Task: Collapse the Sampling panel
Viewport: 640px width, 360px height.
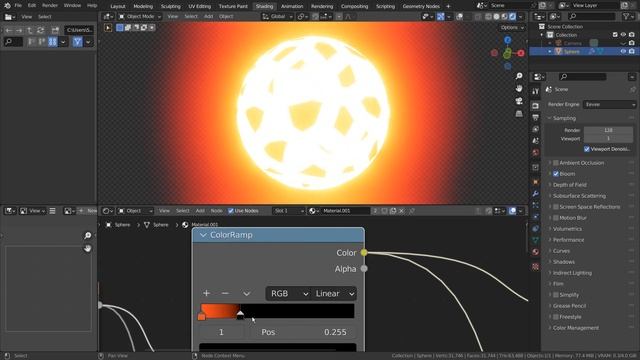Action: coord(564,118)
